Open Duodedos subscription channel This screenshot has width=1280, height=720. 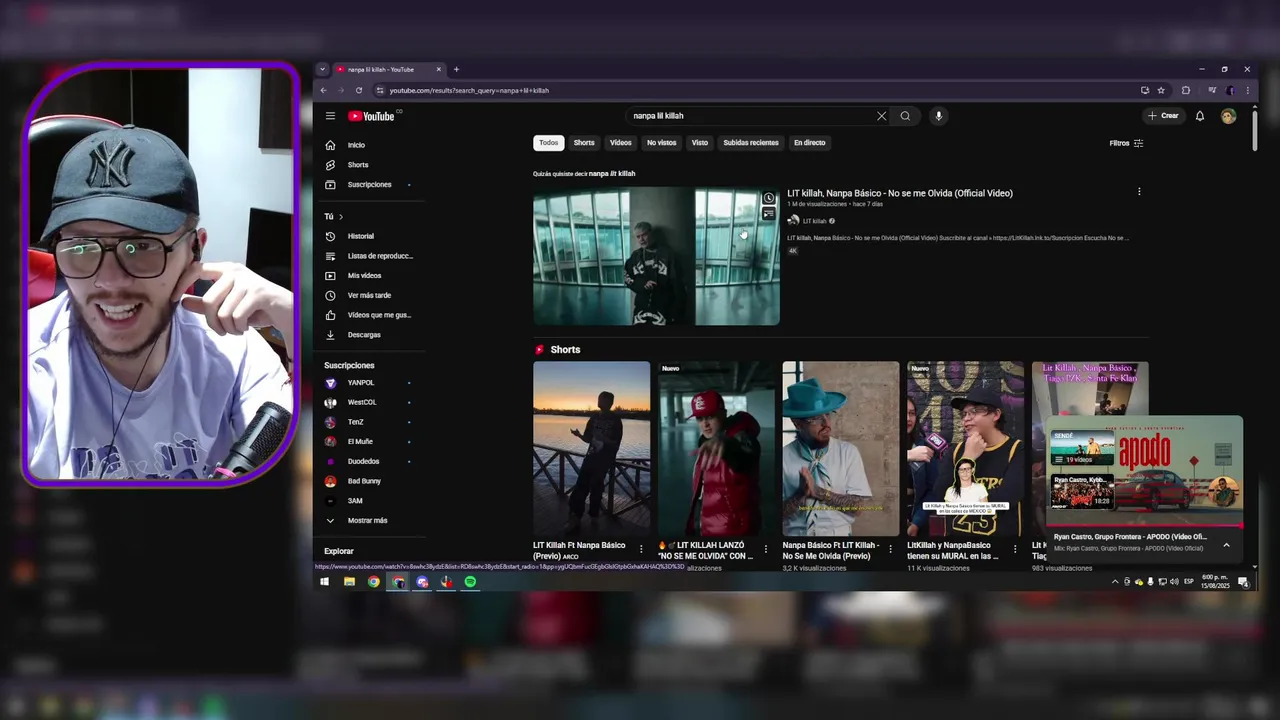[x=364, y=461]
